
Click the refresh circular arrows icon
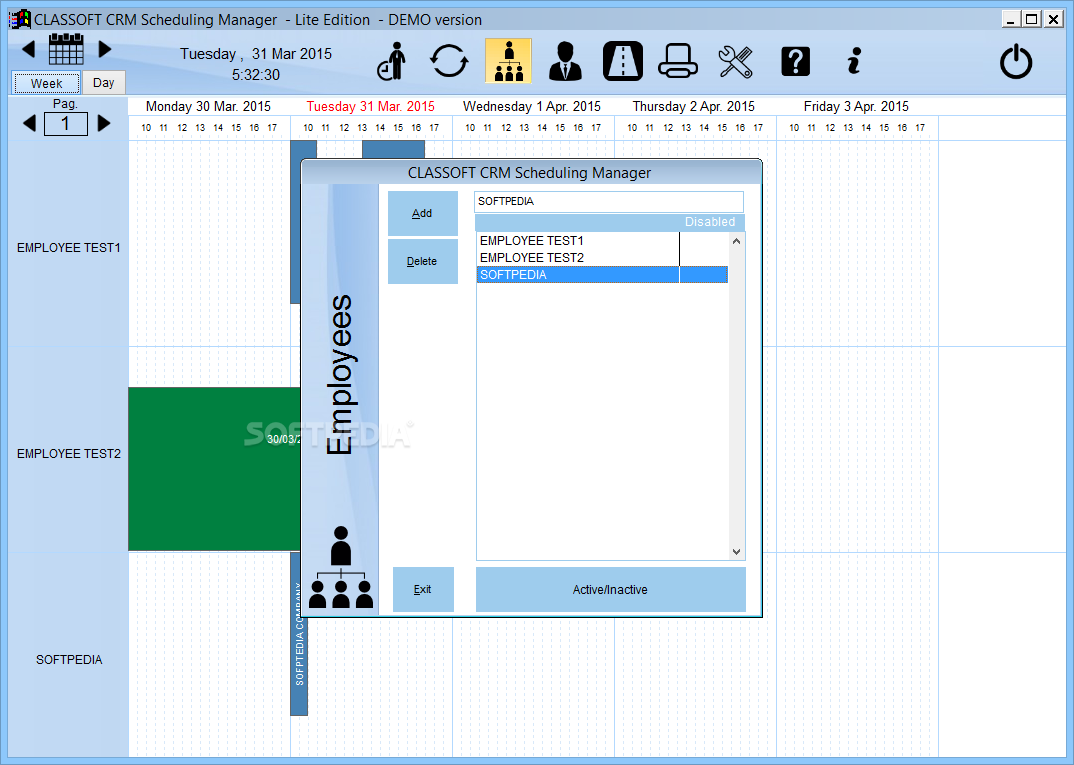click(449, 61)
